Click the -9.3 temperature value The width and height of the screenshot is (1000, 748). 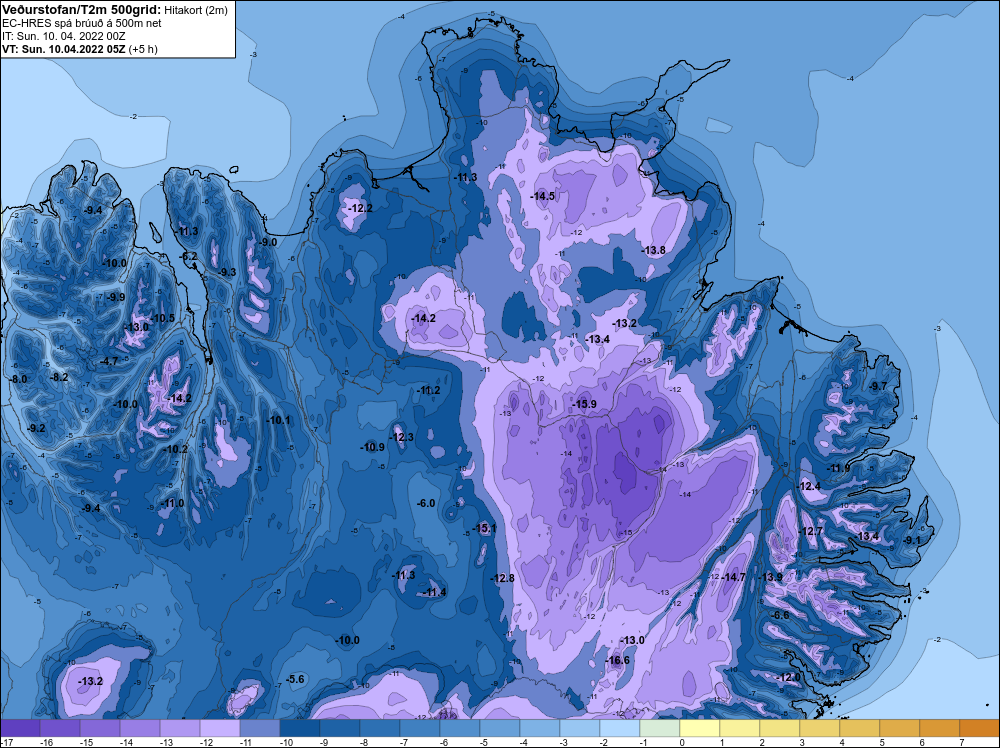[227, 272]
